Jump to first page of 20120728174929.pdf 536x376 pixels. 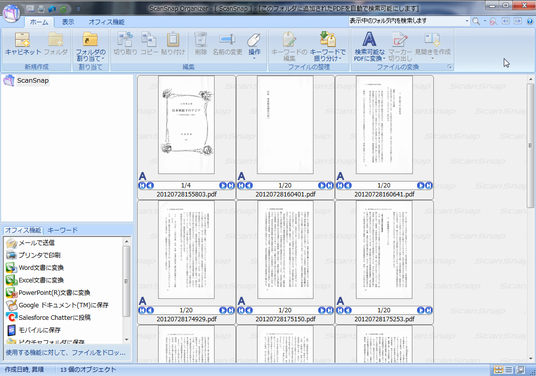coord(142,310)
